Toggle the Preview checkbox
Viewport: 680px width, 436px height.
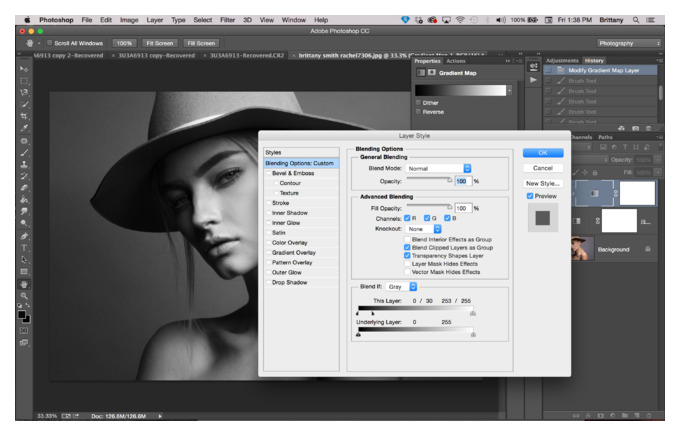tap(530, 196)
